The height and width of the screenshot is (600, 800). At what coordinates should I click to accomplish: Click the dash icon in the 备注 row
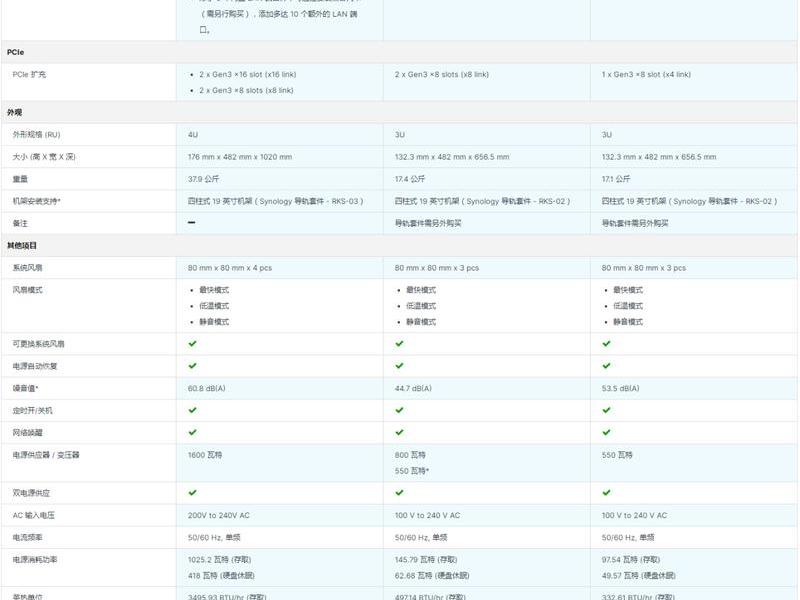191,222
